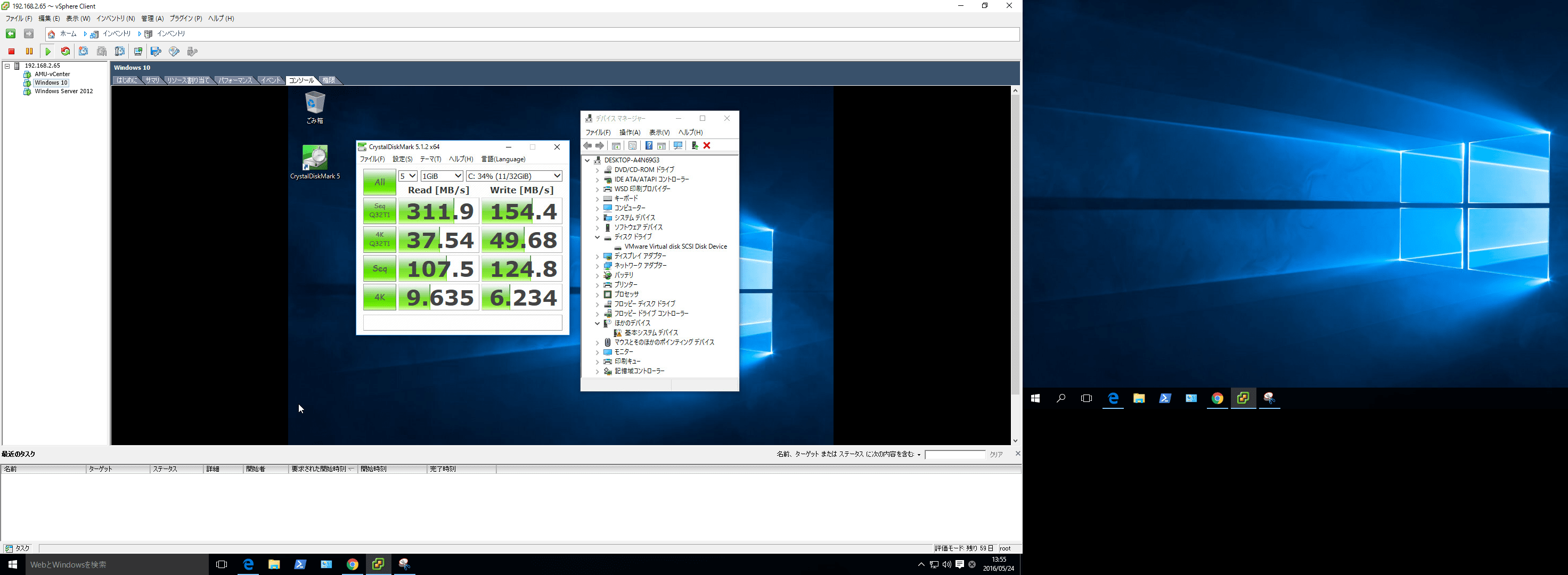Click the console pane vertical scrollbar
Screen dimensions: 1568x575
click(1015, 244)
